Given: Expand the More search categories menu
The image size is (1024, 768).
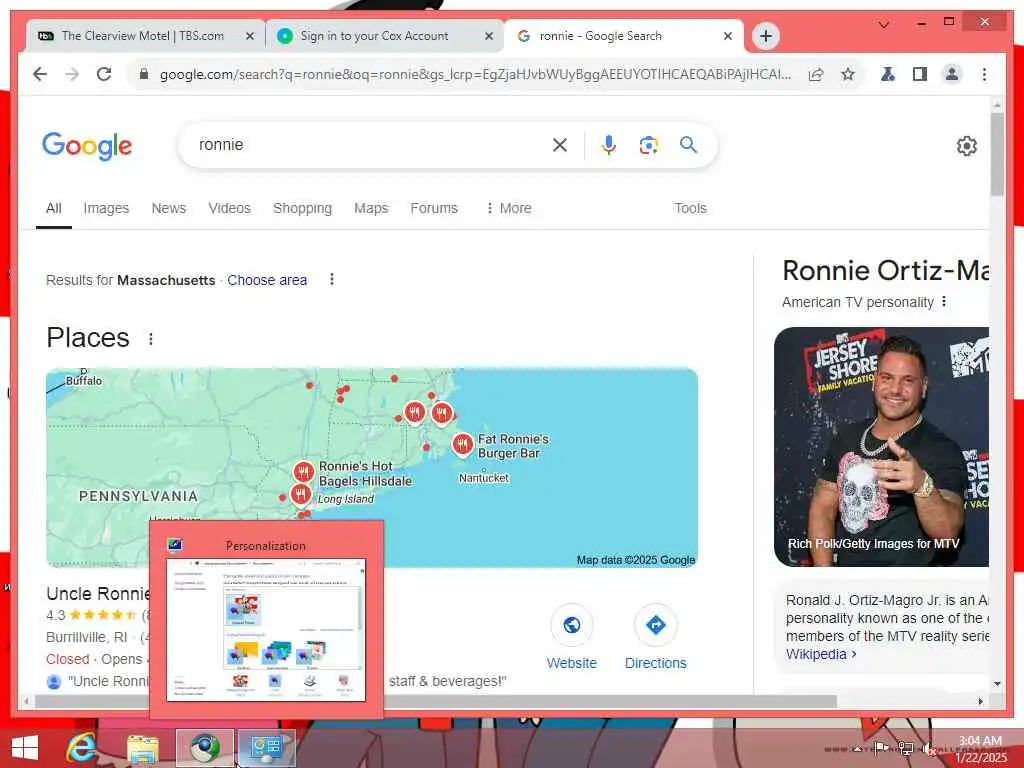Looking at the screenshot, I should pos(509,208).
